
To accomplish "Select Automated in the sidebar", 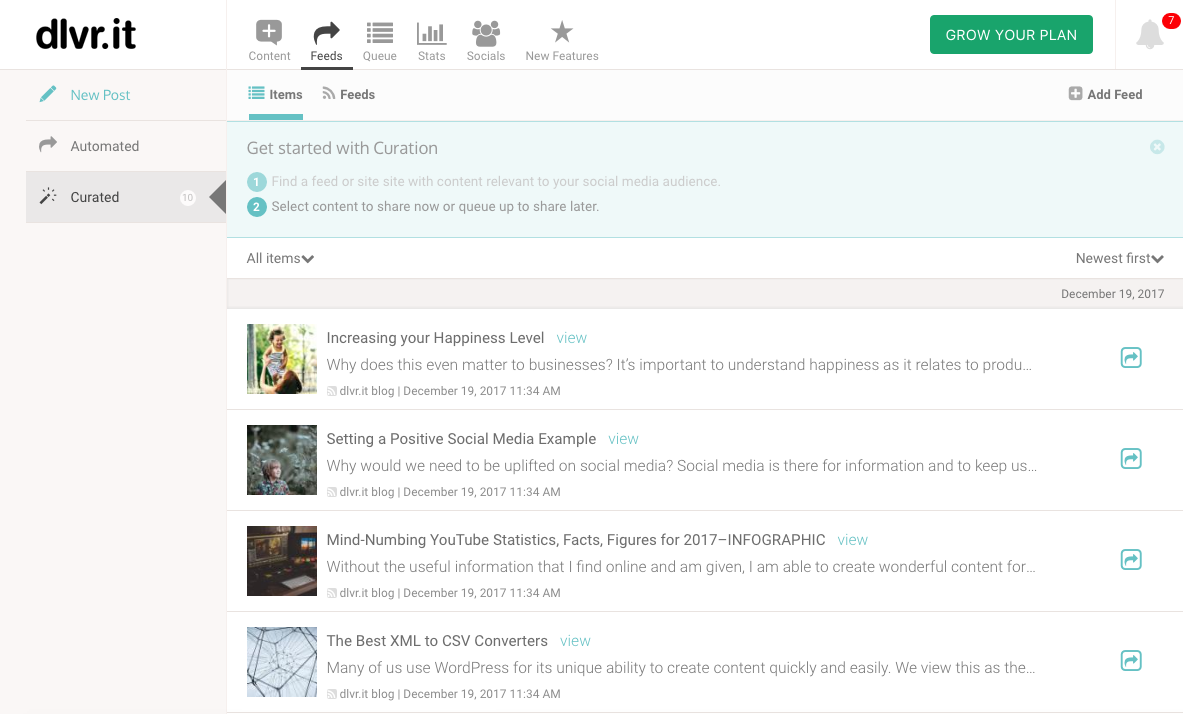I will [105, 146].
